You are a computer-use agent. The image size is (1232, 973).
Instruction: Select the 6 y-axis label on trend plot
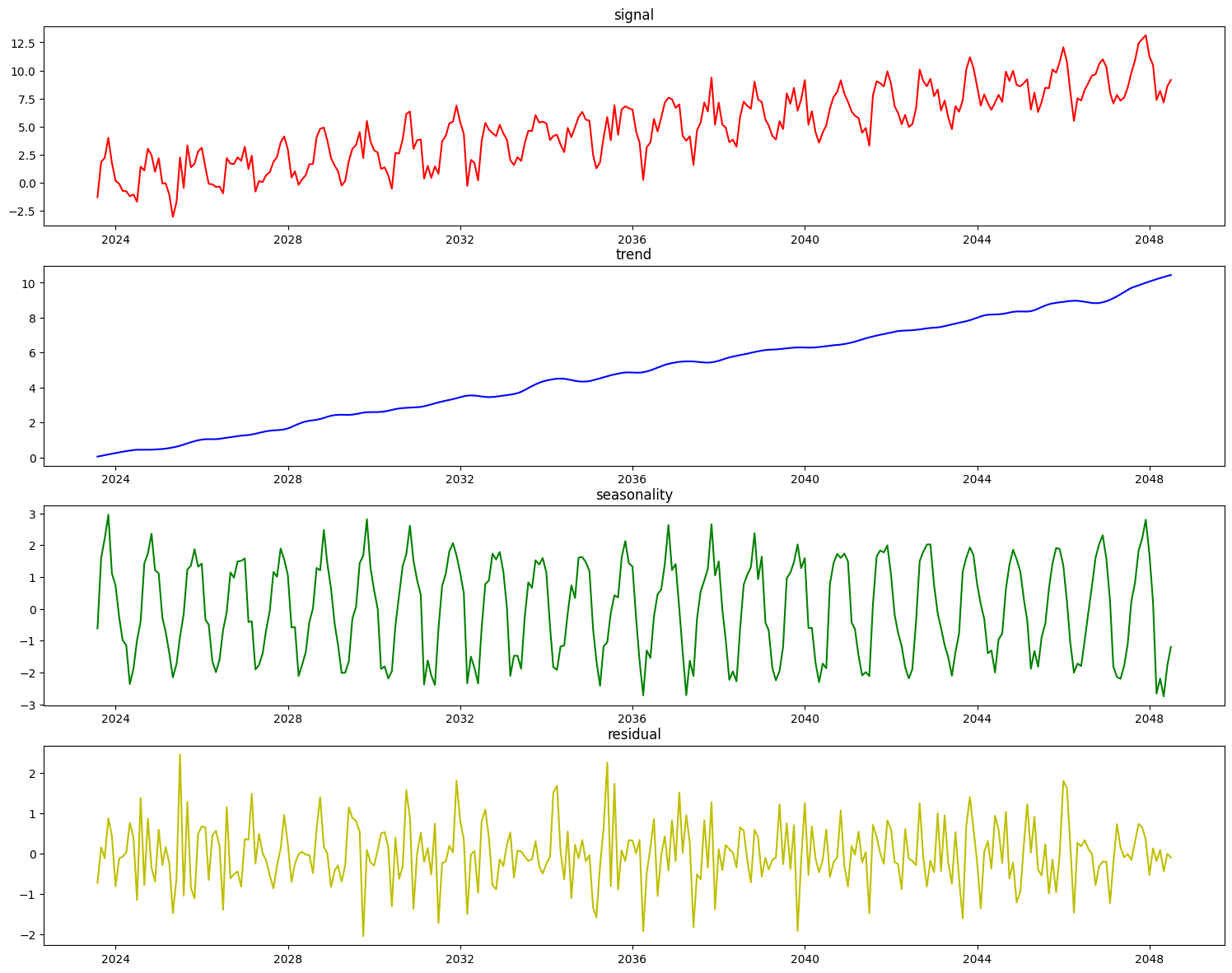coord(30,353)
